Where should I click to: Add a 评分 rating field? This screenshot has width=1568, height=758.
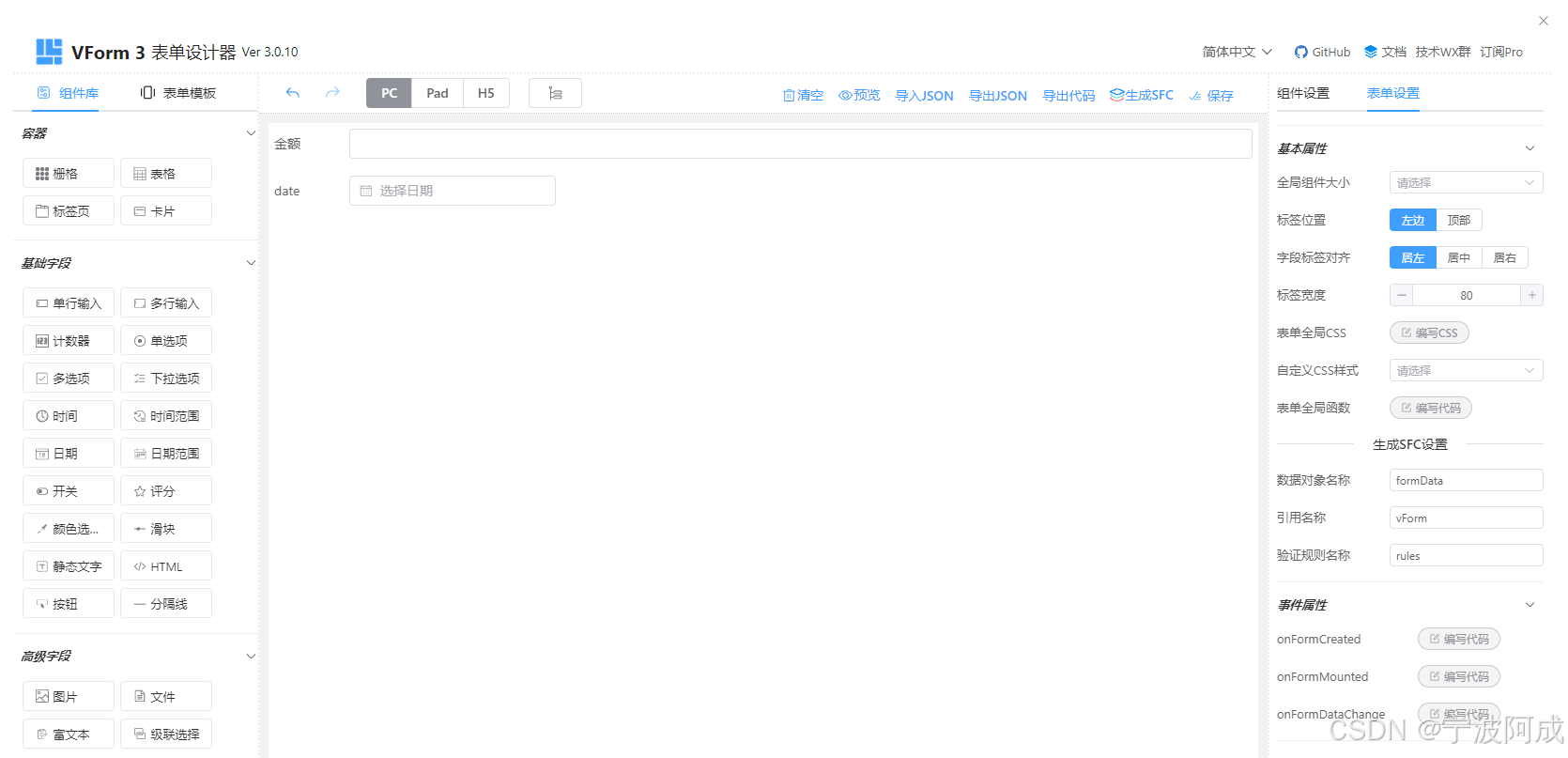coord(166,490)
